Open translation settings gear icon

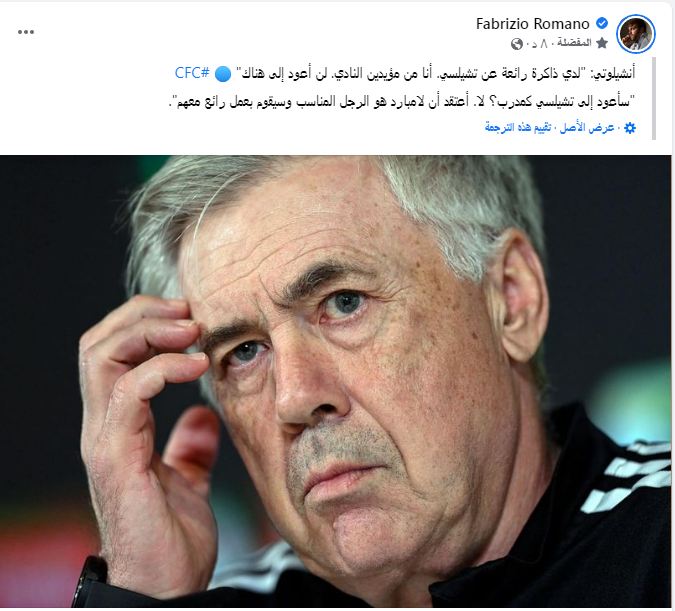click(630, 128)
